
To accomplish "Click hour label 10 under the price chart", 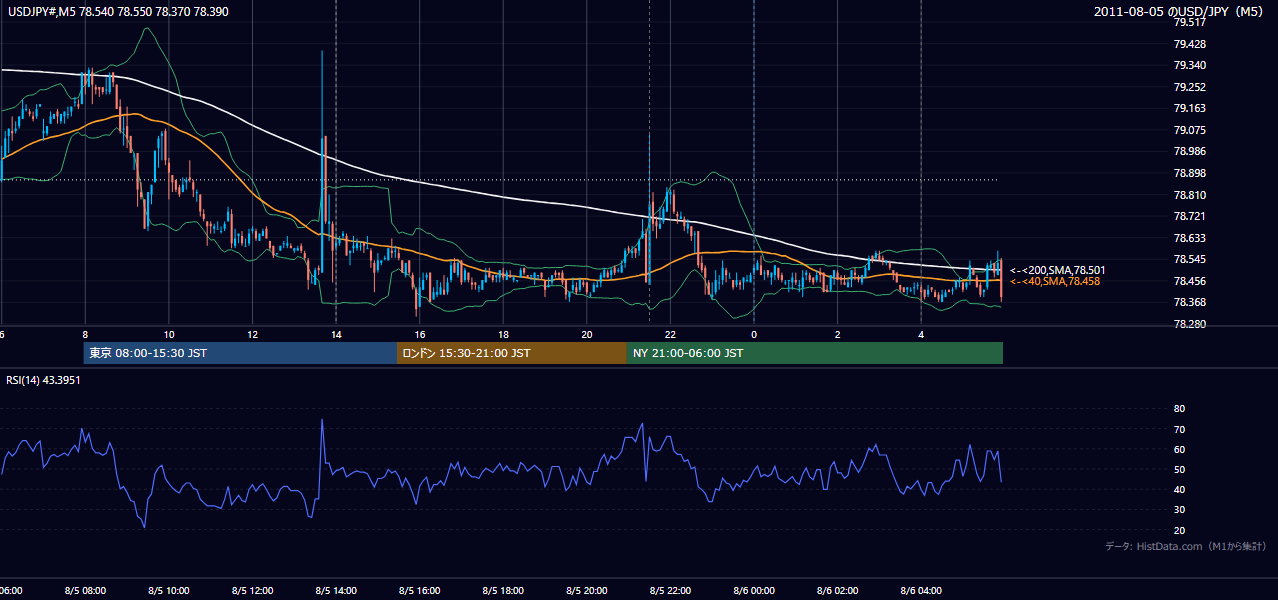I will (169, 335).
